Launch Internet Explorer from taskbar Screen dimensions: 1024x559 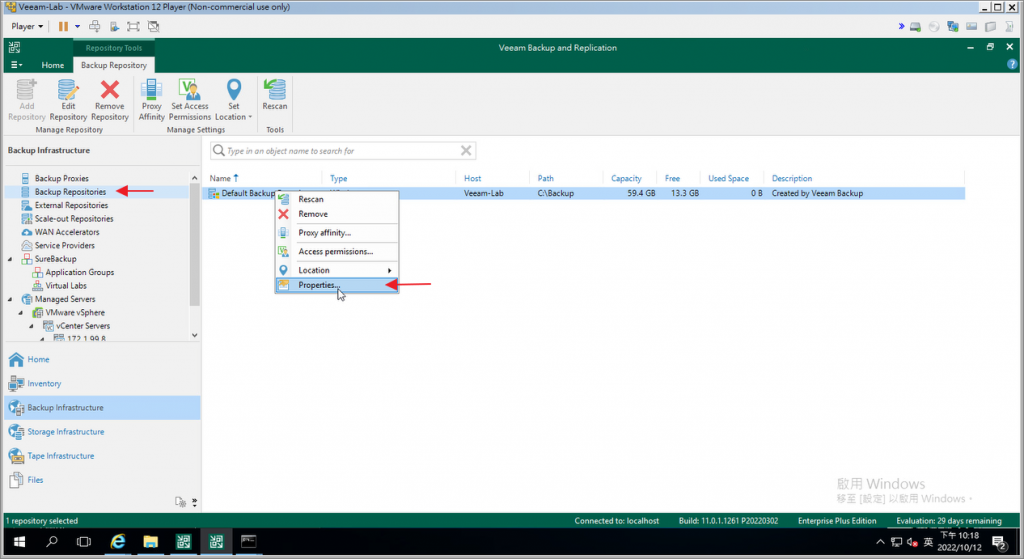pyautogui.click(x=118, y=541)
